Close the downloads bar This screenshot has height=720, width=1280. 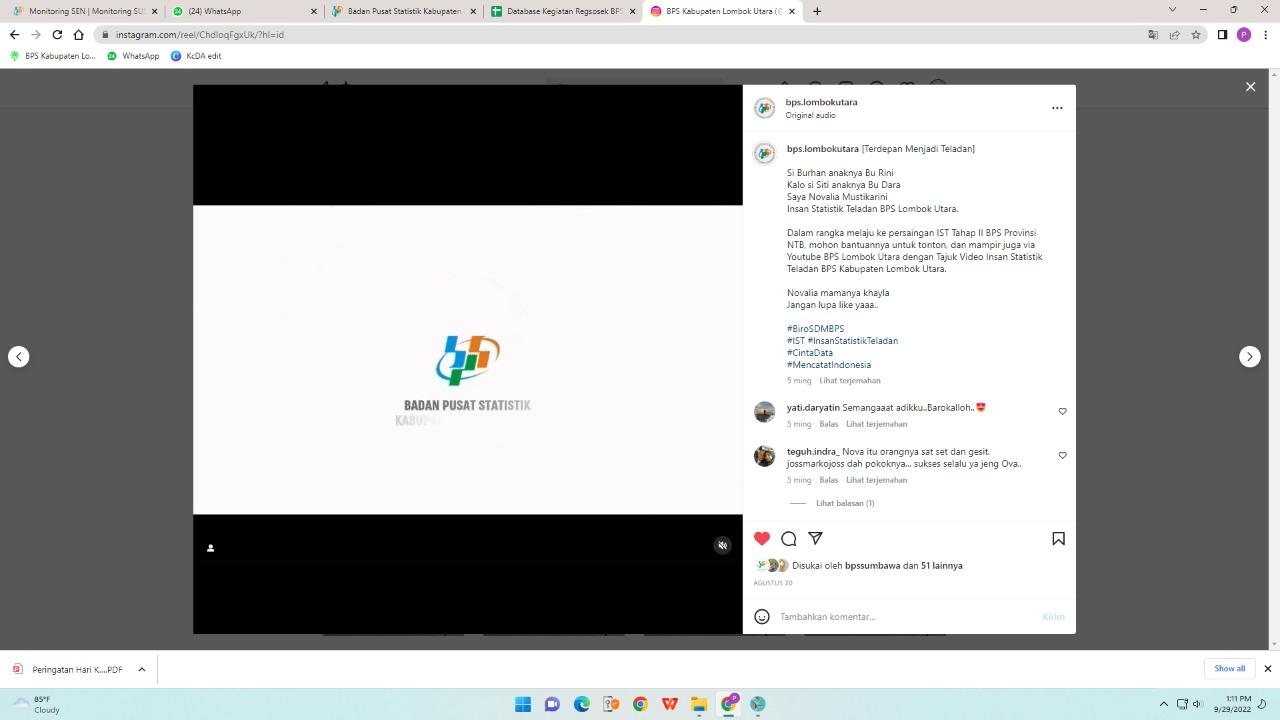coord(1268,668)
